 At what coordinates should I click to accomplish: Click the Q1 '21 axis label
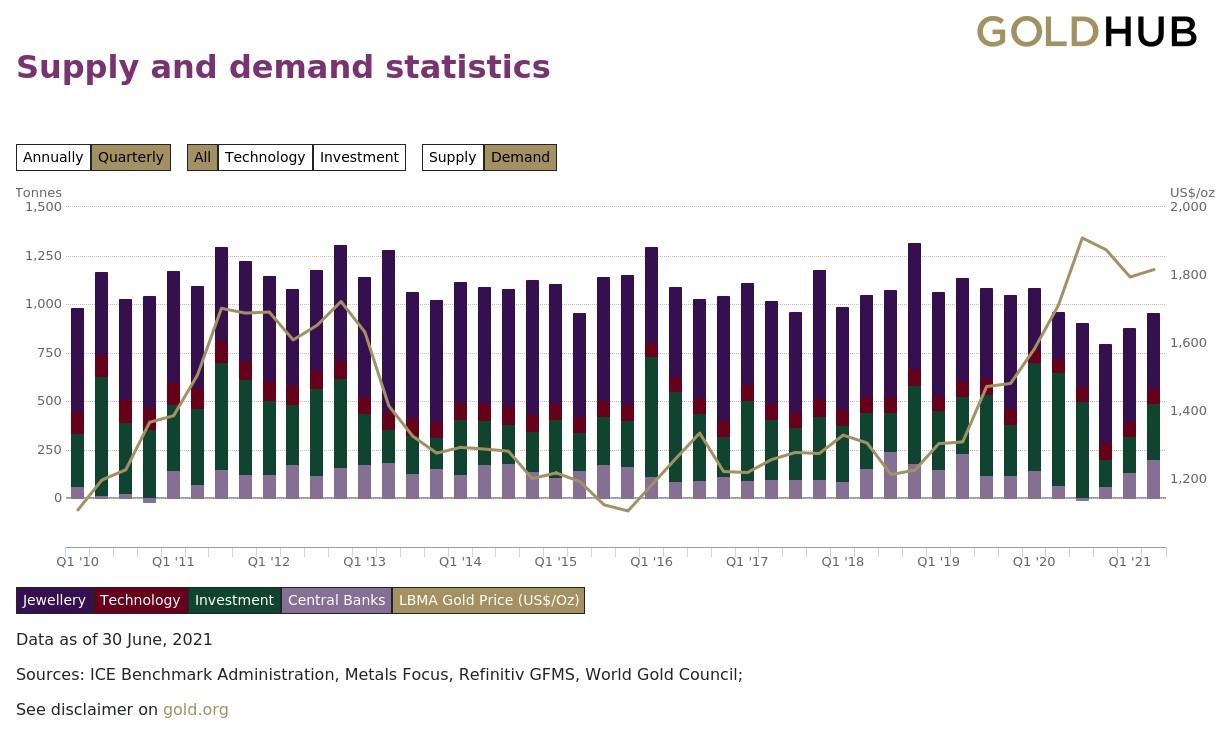click(1129, 562)
